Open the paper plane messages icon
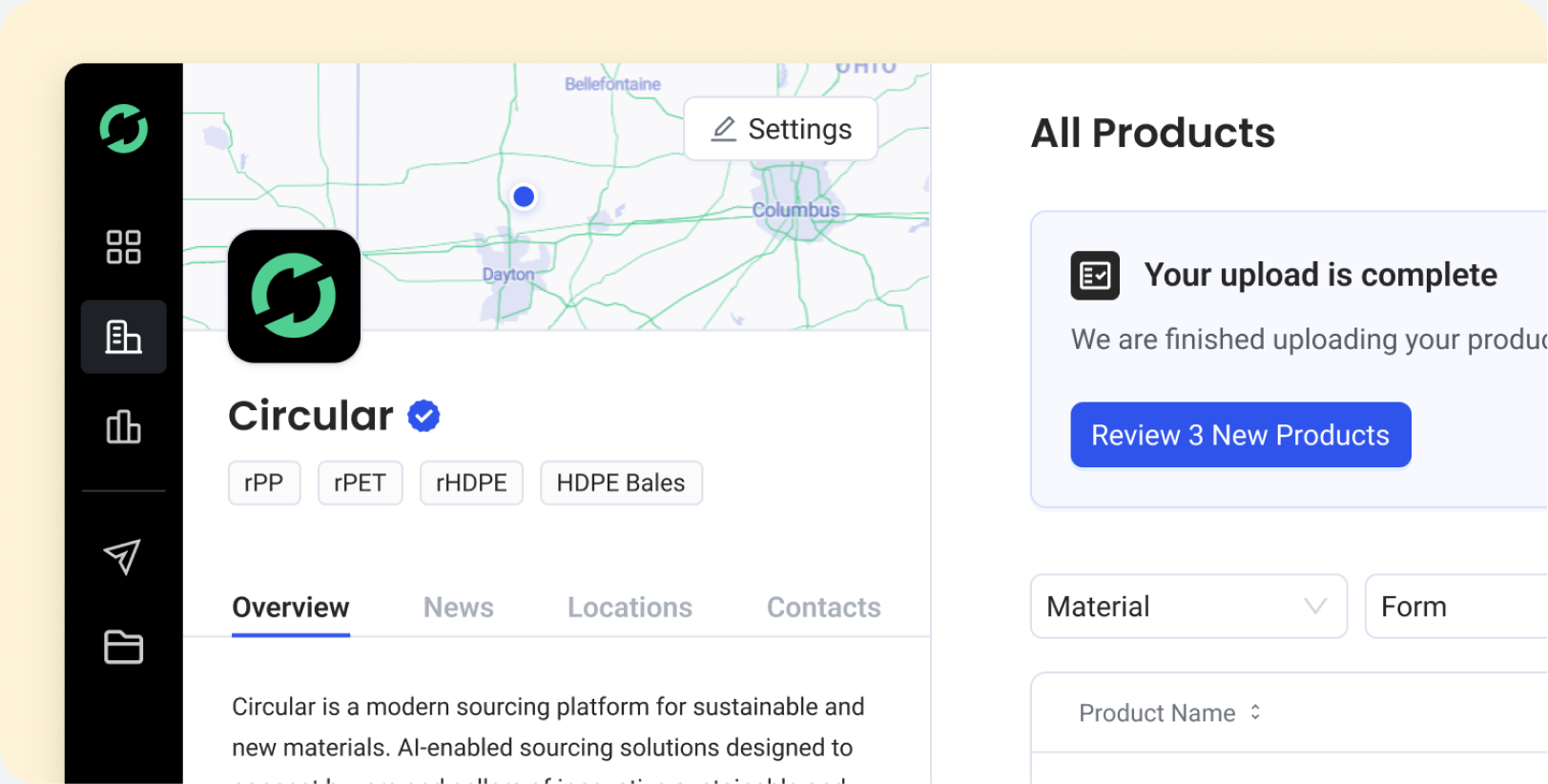Screen dimensions: 1548x784 pyautogui.click(x=123, y=556)
